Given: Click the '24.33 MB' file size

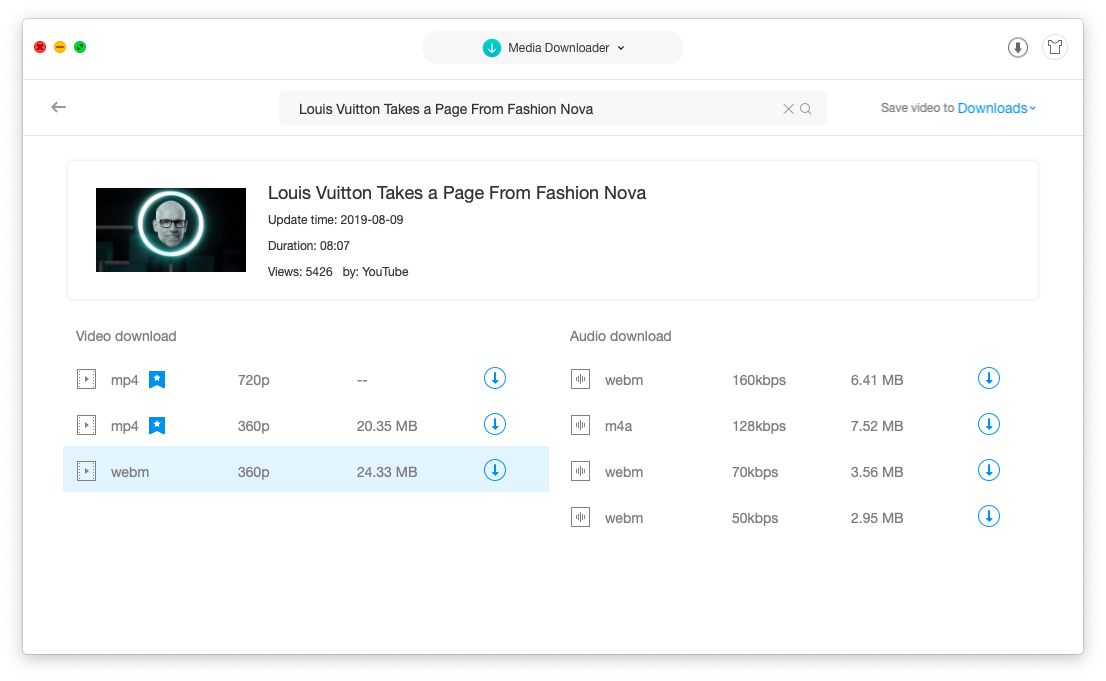Looking at the screenshot, I should (387, 472).
